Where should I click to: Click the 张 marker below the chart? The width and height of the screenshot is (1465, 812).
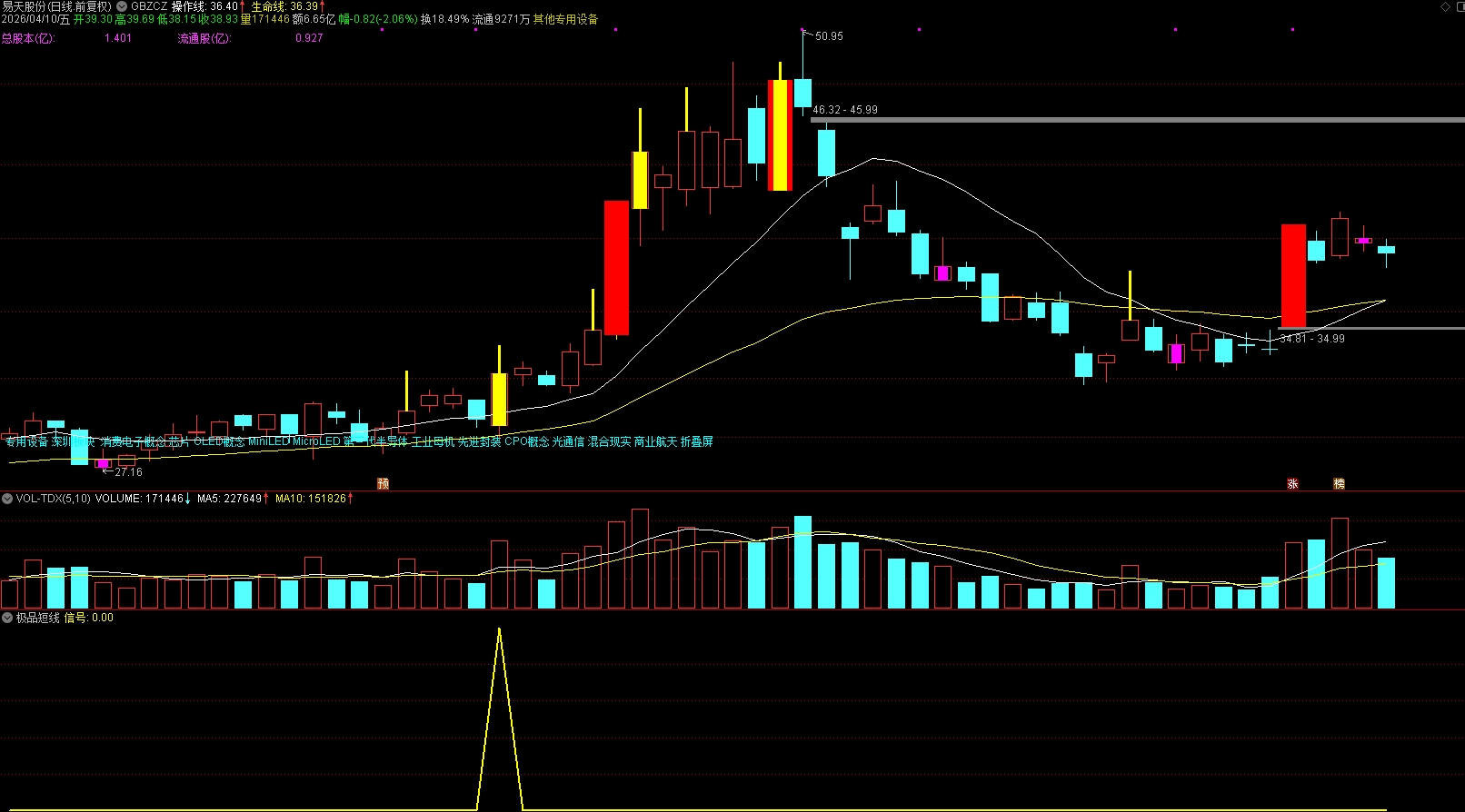[x=1292, y=484]
